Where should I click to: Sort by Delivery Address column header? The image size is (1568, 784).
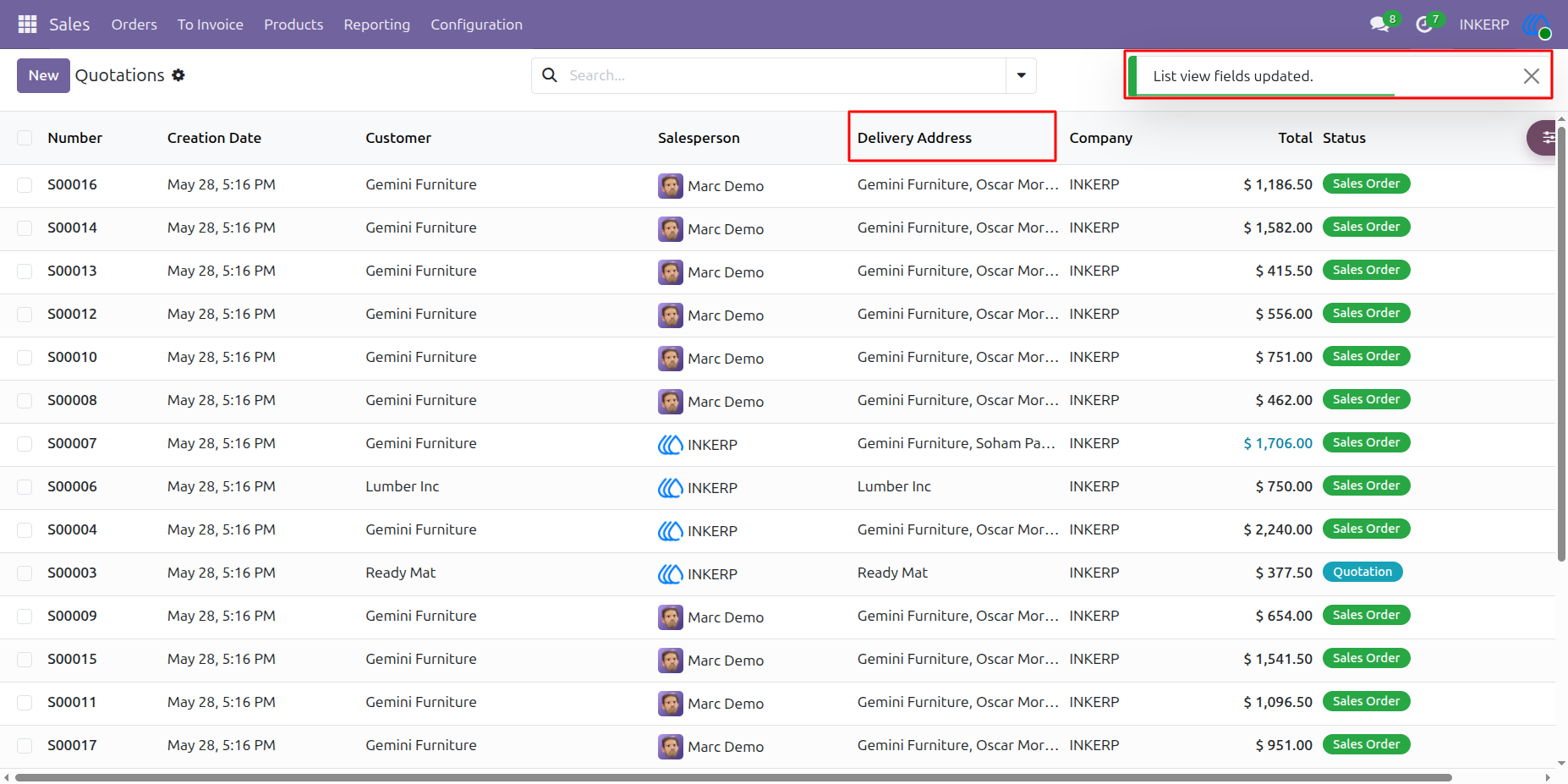pyautogui.click(x=914, y=138)
